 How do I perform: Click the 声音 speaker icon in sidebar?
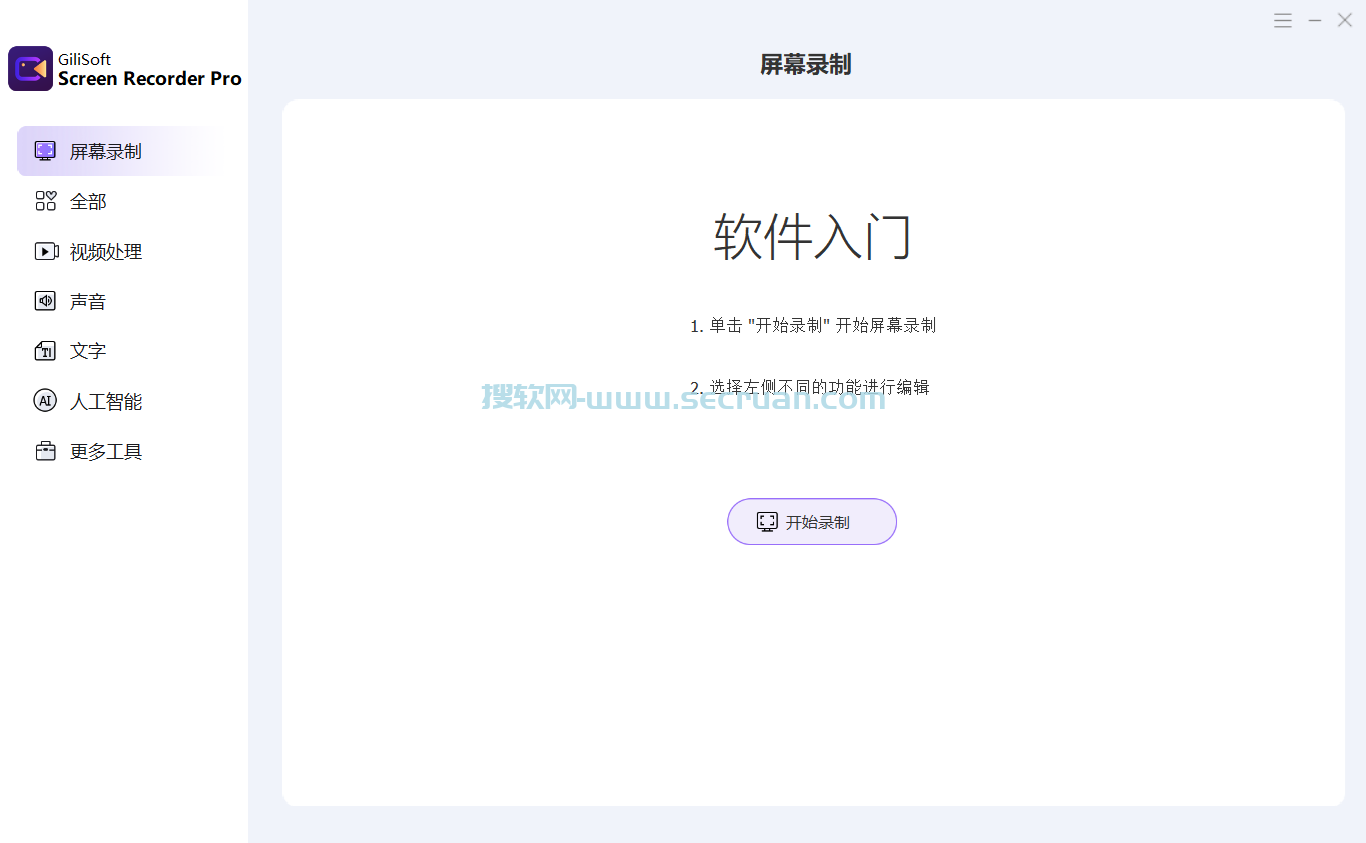45,301
